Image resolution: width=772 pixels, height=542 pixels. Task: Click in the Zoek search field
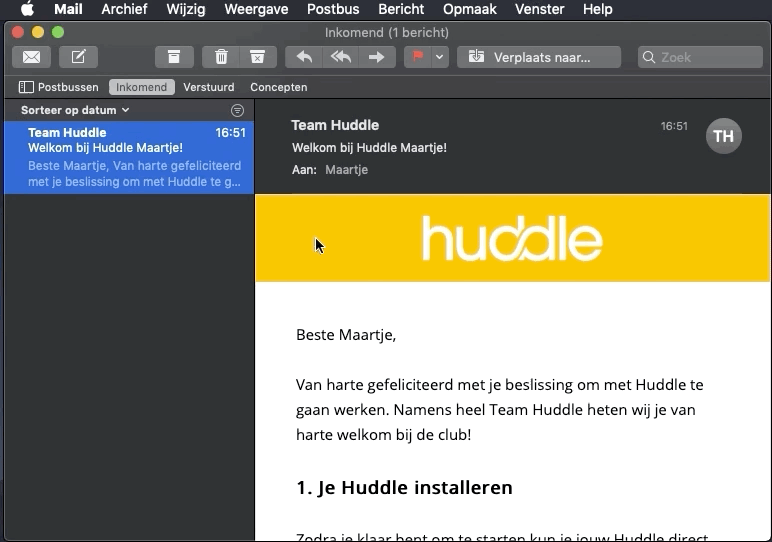[705, 57]
